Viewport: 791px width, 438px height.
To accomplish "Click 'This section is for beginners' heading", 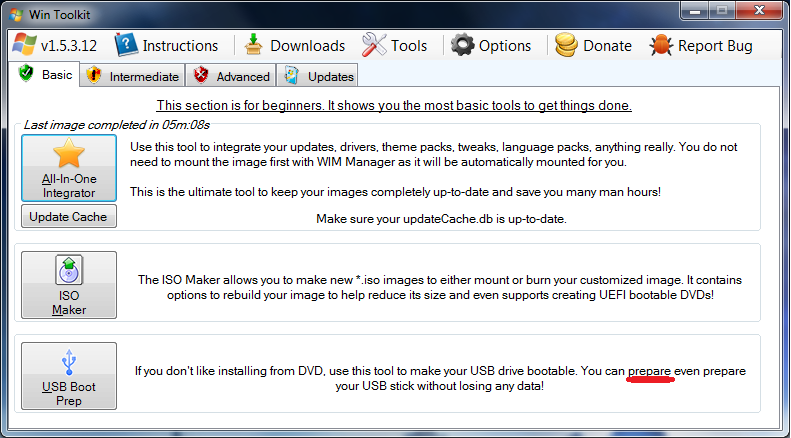I will point(394,105).
